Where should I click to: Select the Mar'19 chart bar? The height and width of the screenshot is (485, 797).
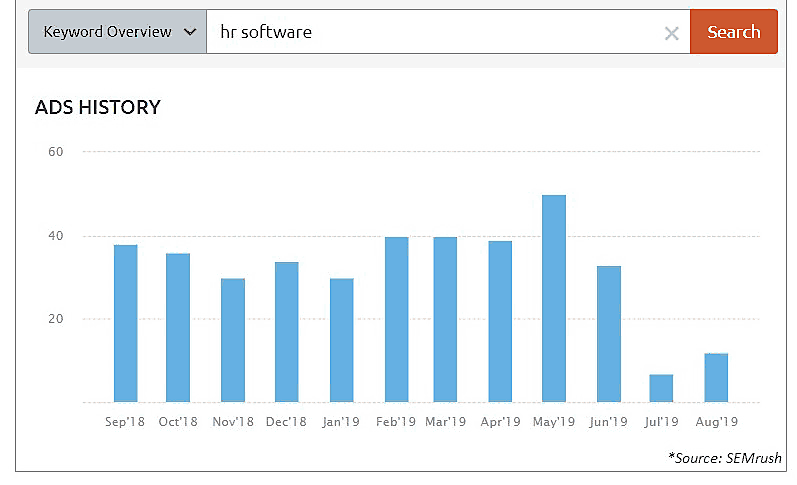coord(445,319)
